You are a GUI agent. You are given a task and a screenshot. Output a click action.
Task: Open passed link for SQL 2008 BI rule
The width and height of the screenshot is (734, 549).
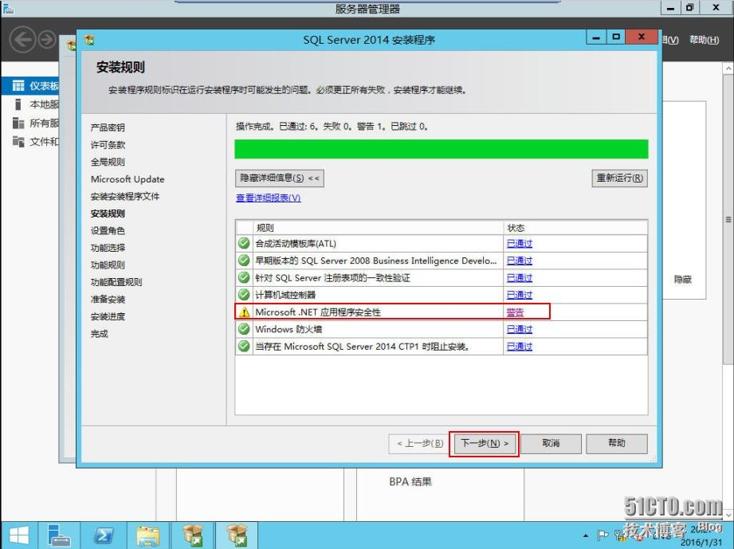tap(520, 261)
